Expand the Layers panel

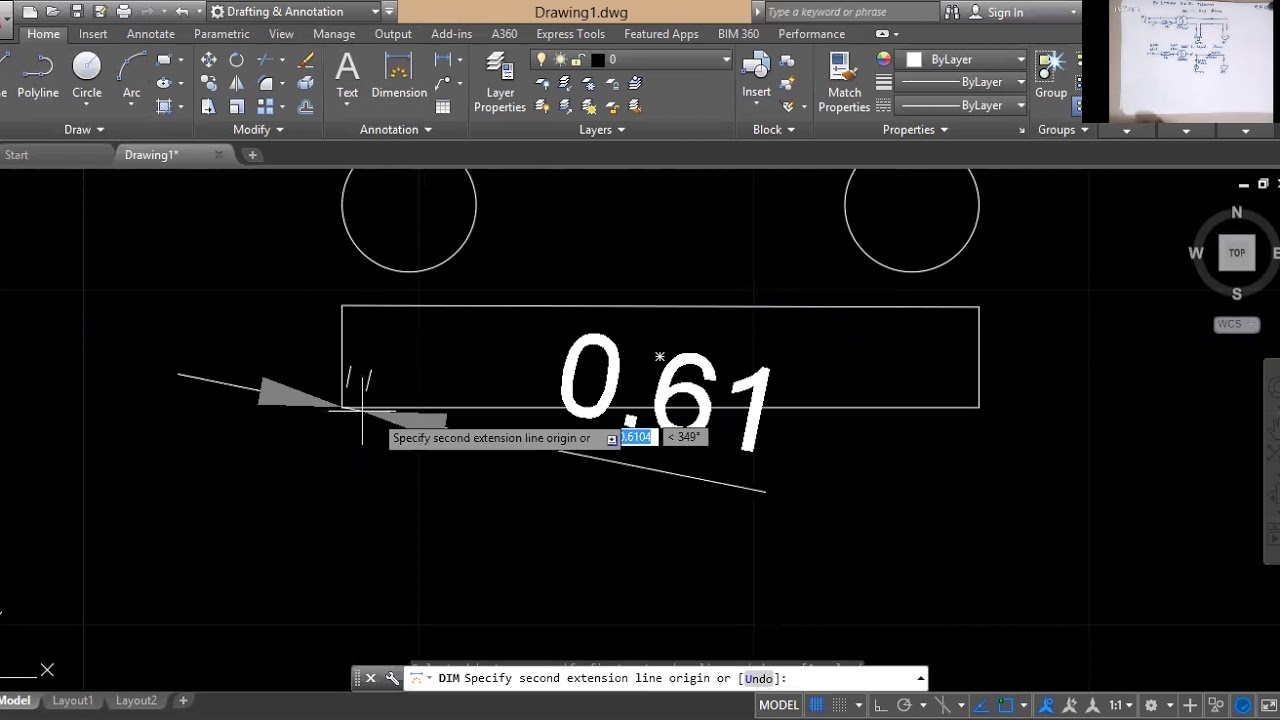(x=602, y=130)
